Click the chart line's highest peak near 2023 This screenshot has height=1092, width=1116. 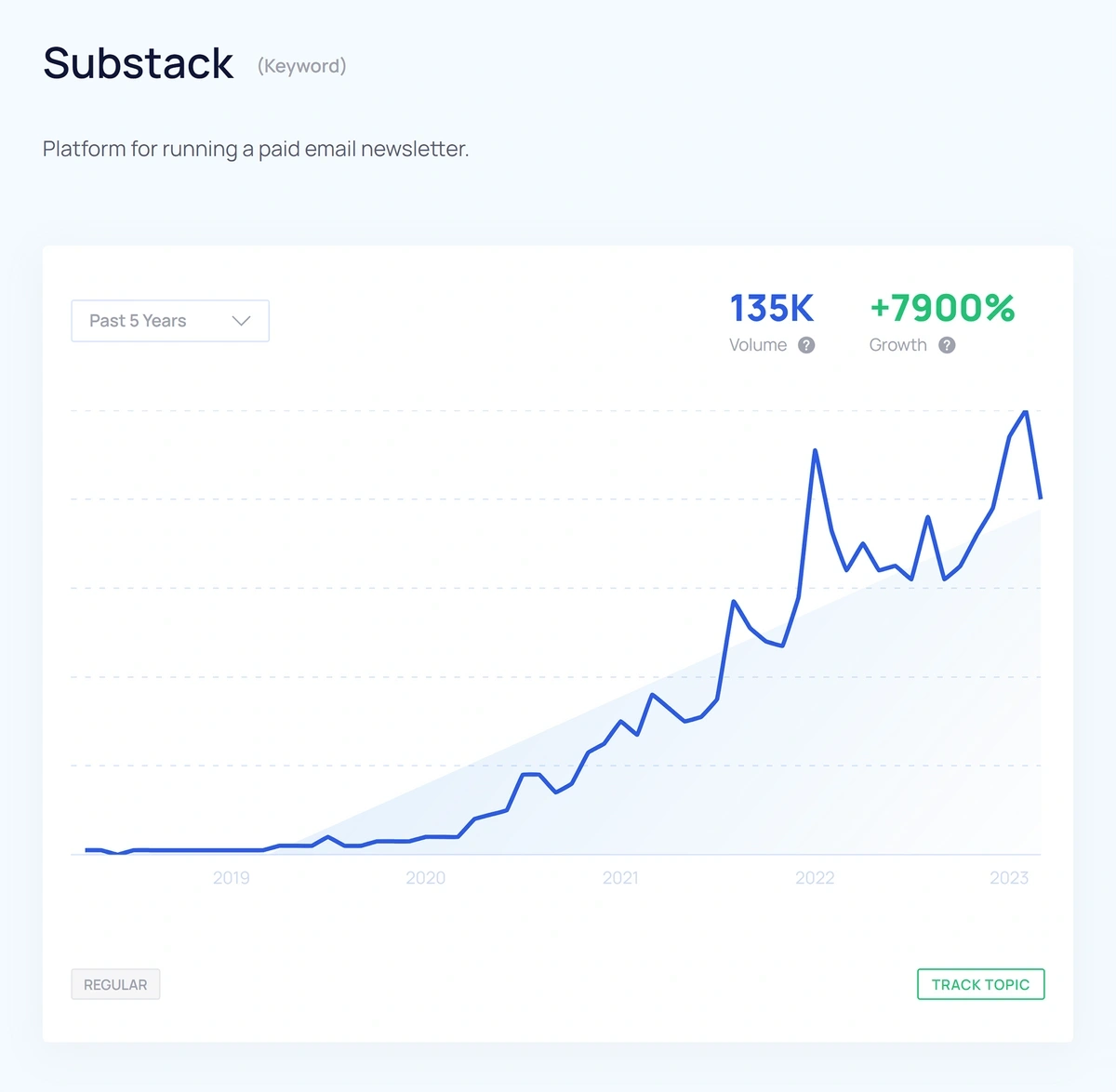[1025, 412]
